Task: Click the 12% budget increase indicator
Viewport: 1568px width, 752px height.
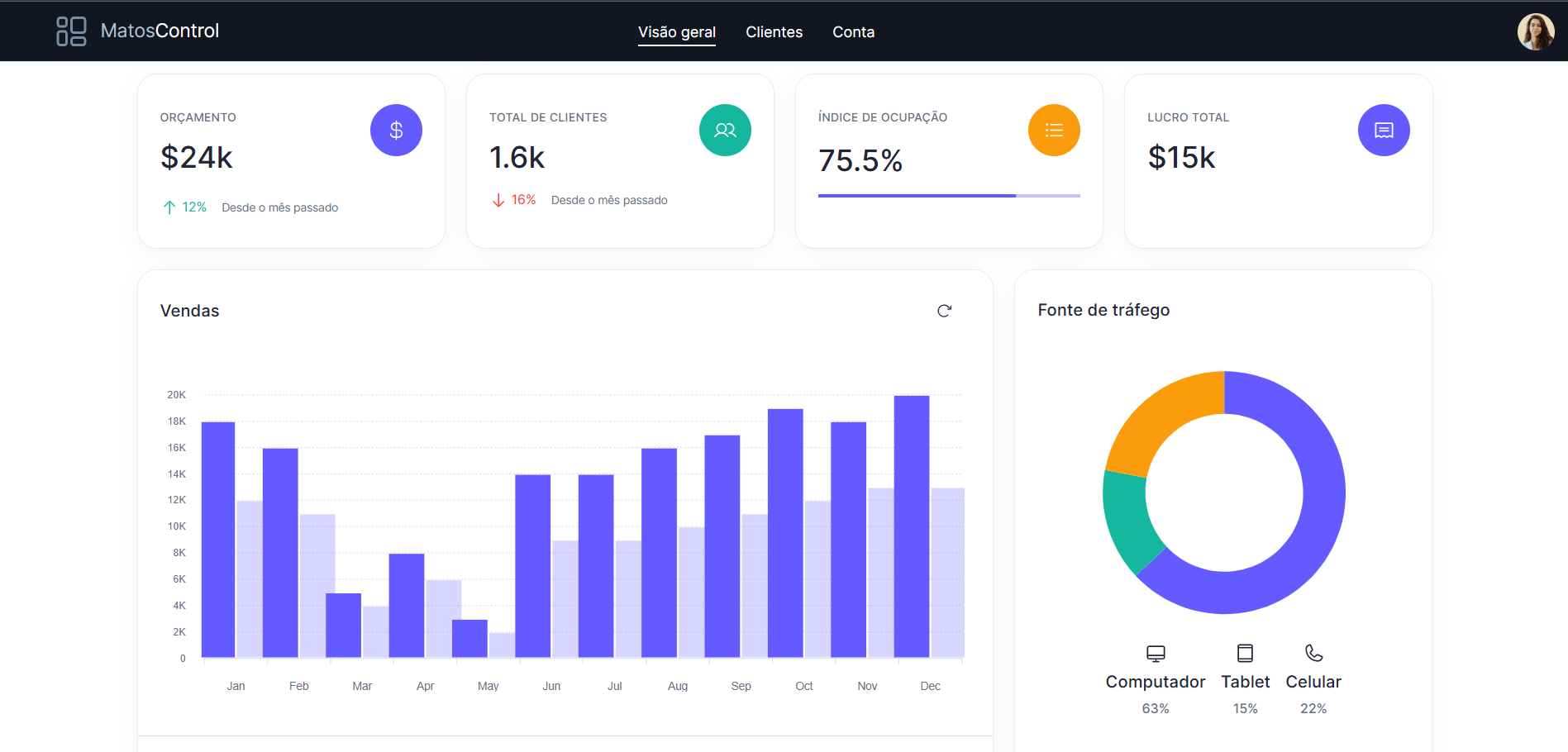Action: pos(185,207)
